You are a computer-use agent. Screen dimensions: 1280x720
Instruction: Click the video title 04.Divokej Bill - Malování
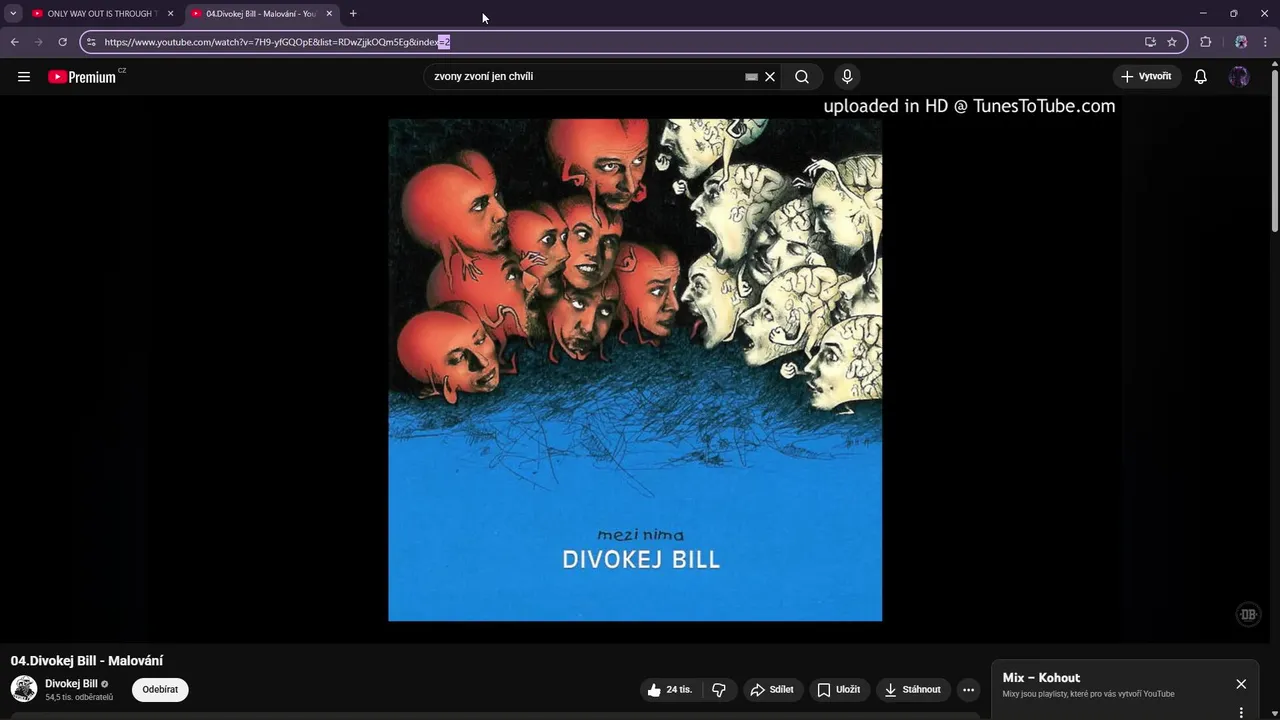click(x=87, y=661)
